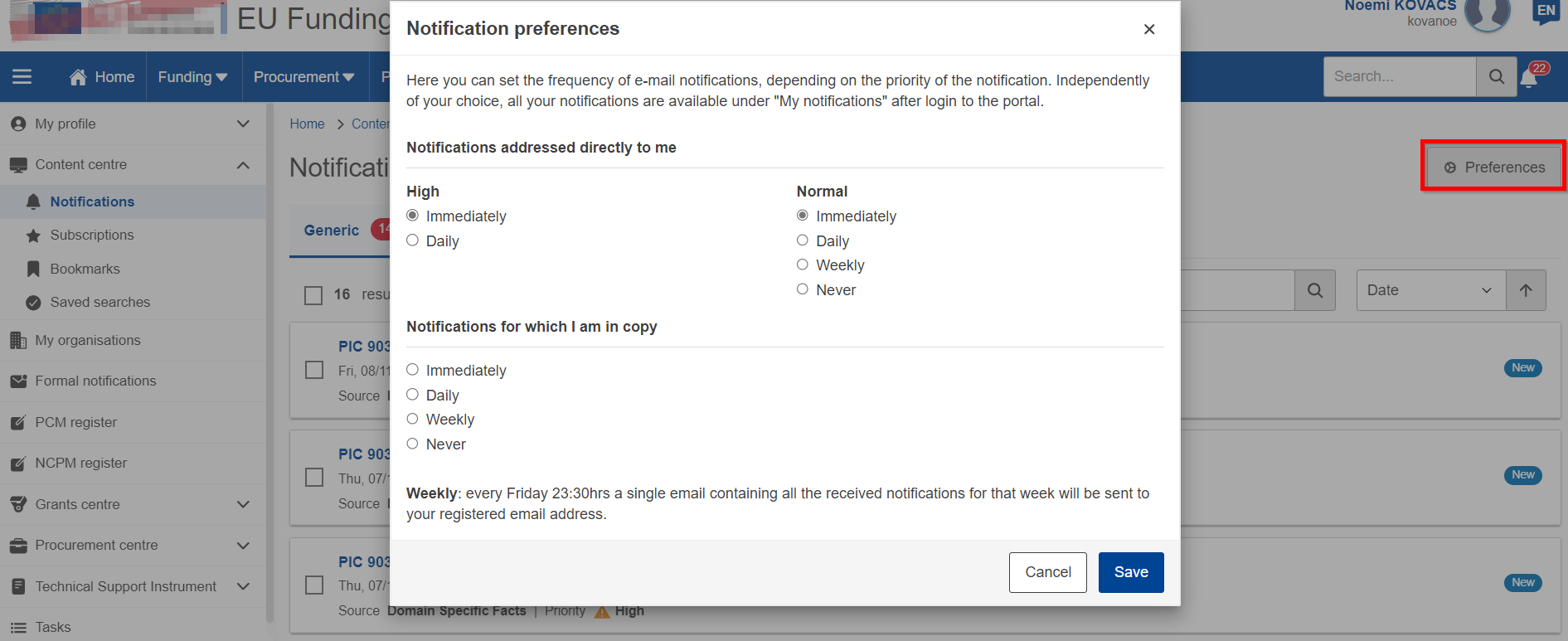This screenshot has height=641, width=1568.
Task: Tick the select-all 16 results checkbox
Action: pos(313,295)
